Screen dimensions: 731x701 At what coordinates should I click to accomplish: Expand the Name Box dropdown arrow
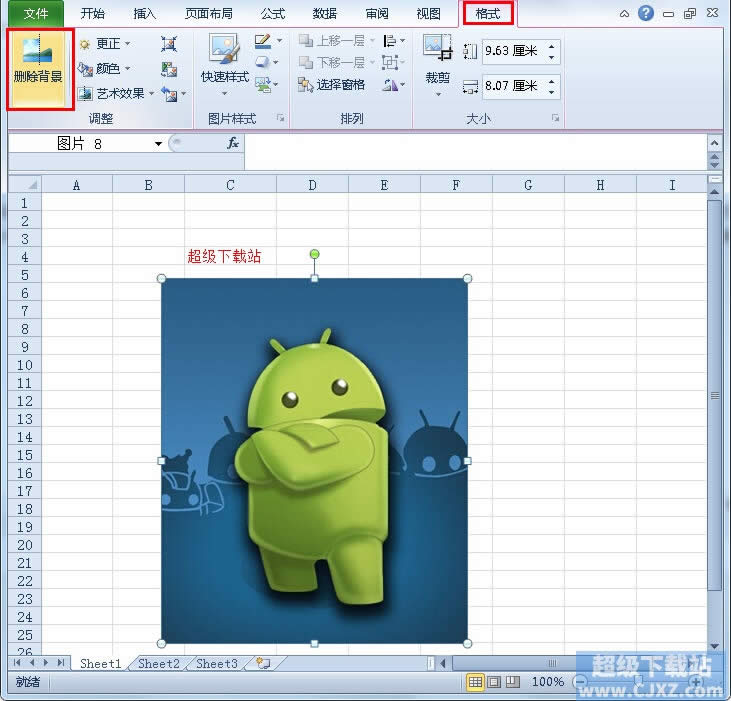point(158,144)
